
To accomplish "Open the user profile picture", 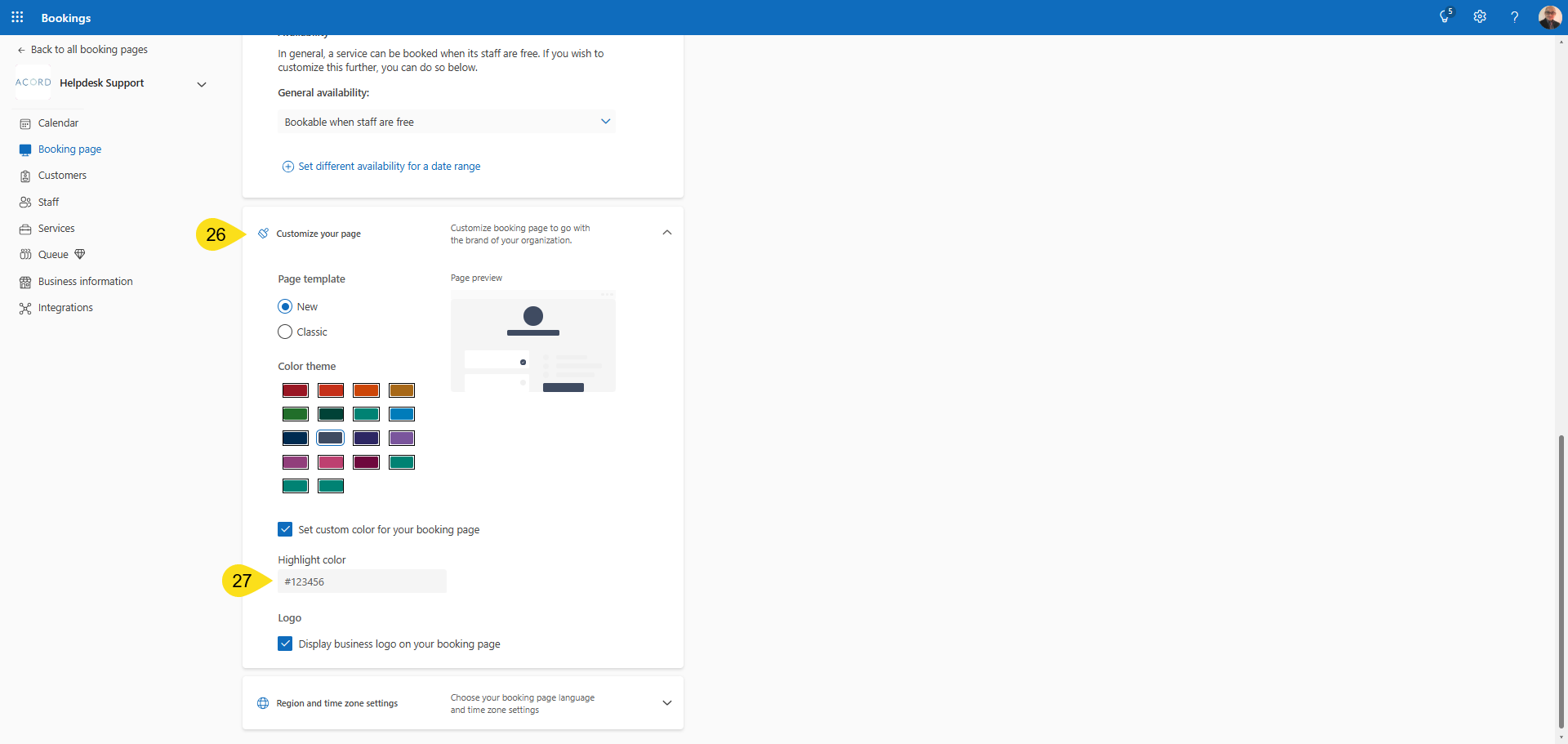I will tap(1549, 17).
